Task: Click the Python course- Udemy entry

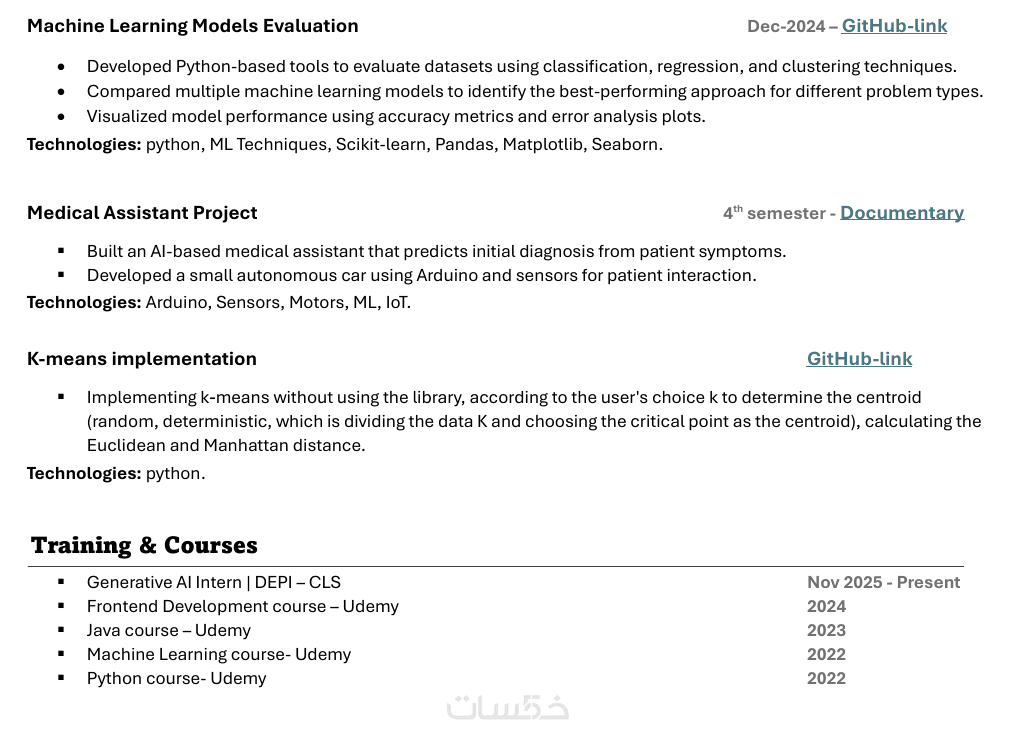Action: [176, 678]
